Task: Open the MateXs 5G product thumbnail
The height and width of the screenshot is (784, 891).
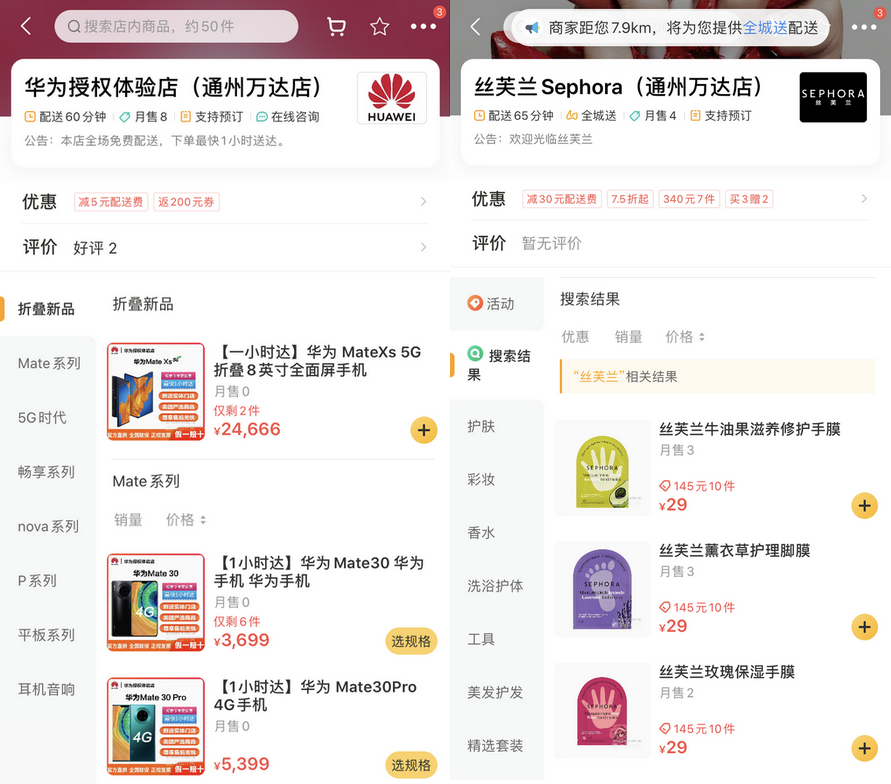Action: pyautogui.click(x=156, y=391)
